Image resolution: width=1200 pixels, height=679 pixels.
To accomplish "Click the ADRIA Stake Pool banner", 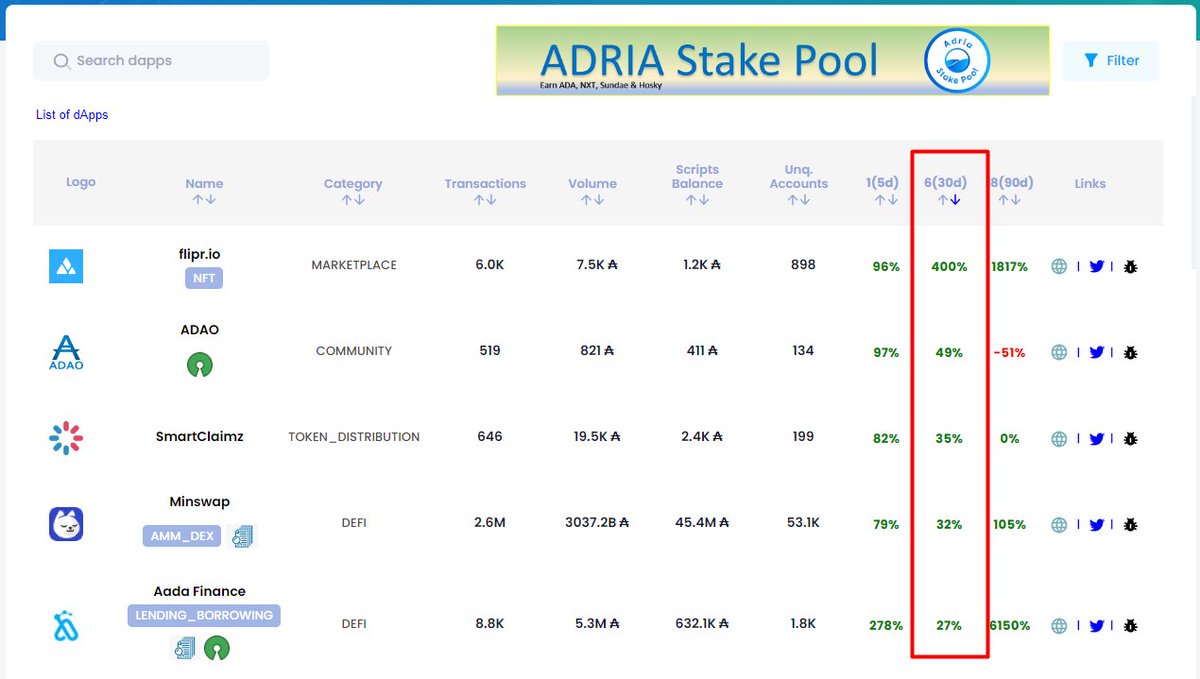I will pos(772,61).
